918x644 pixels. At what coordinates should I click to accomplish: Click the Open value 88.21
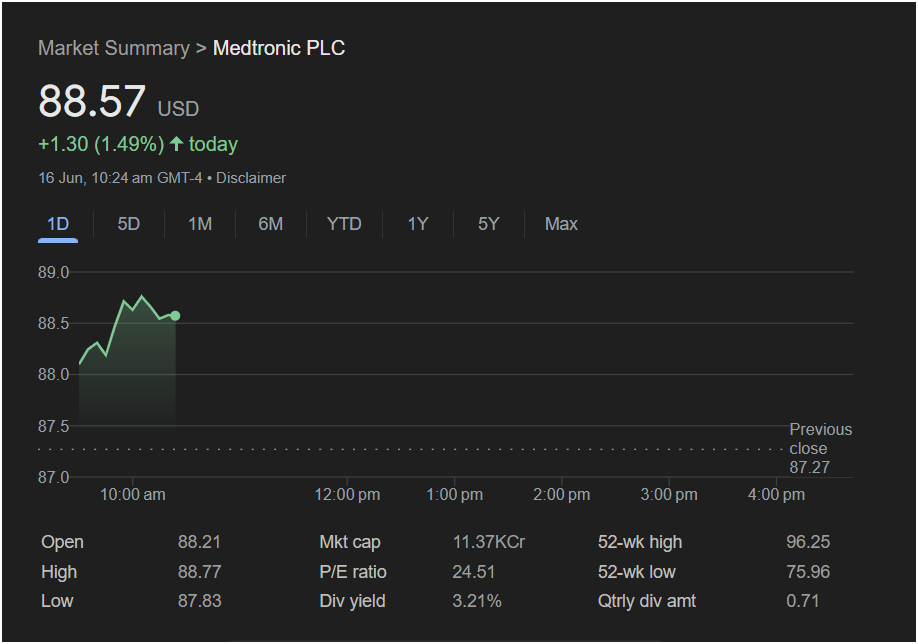[x=199, y=542]
